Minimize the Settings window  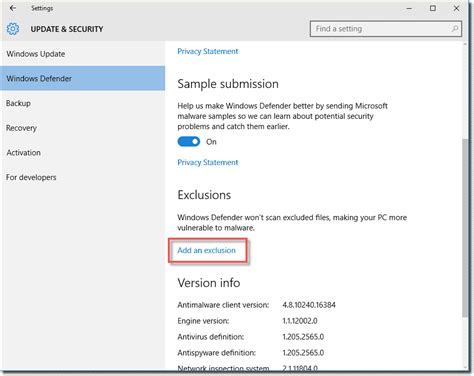pyautogui.click(x=409, y=8)
